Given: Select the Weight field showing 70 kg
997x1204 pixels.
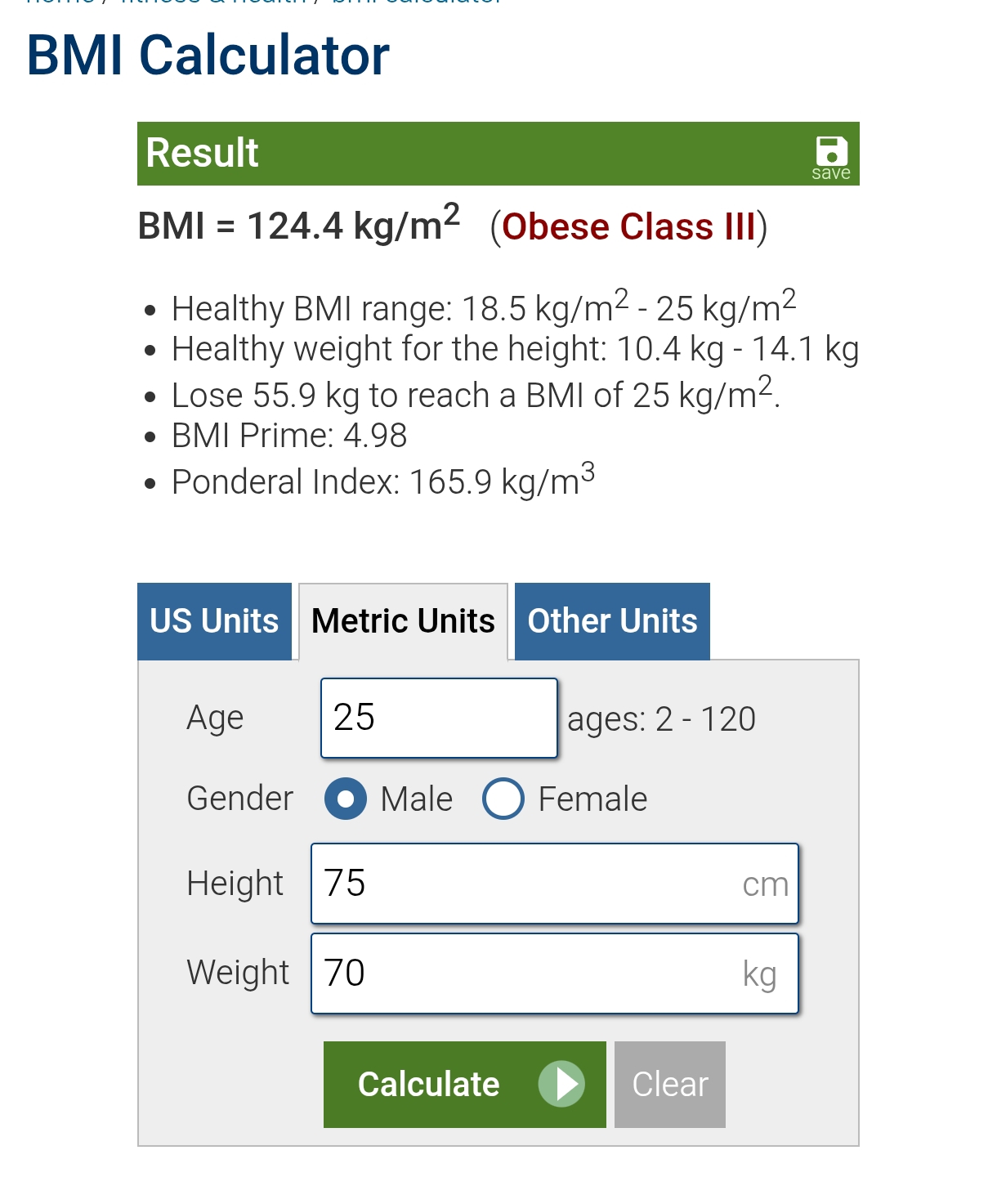Looking at the screenshot, I should point(554,973).
